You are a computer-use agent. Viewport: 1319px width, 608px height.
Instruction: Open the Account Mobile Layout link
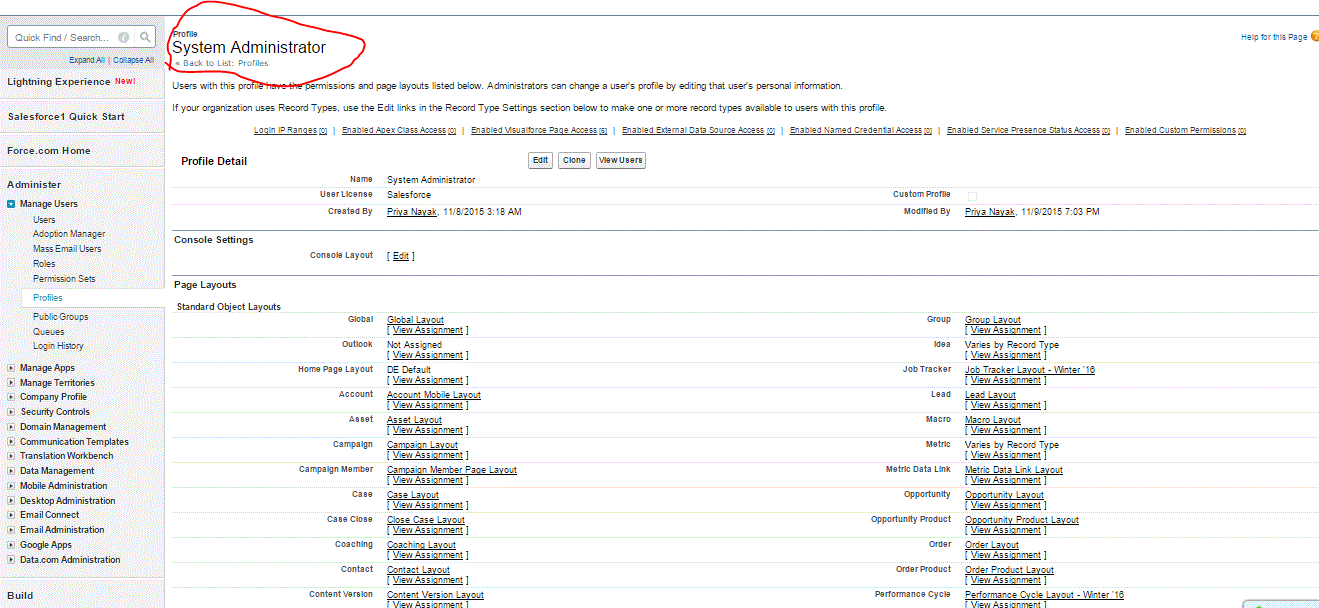pyautogui.click(x=434, y=395)
